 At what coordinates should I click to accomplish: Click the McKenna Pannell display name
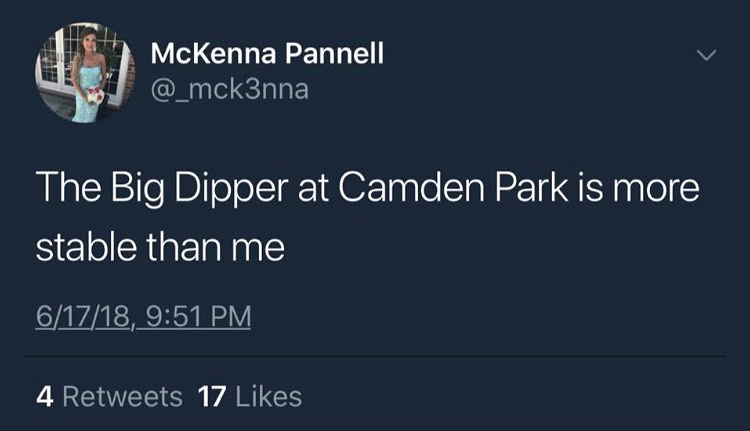266,55
